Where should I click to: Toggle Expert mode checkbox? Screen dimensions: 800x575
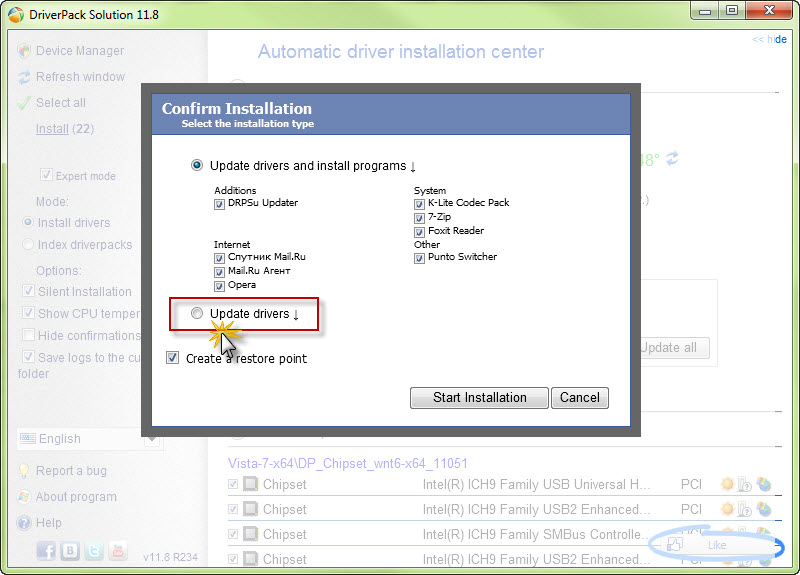coord(46,174)
